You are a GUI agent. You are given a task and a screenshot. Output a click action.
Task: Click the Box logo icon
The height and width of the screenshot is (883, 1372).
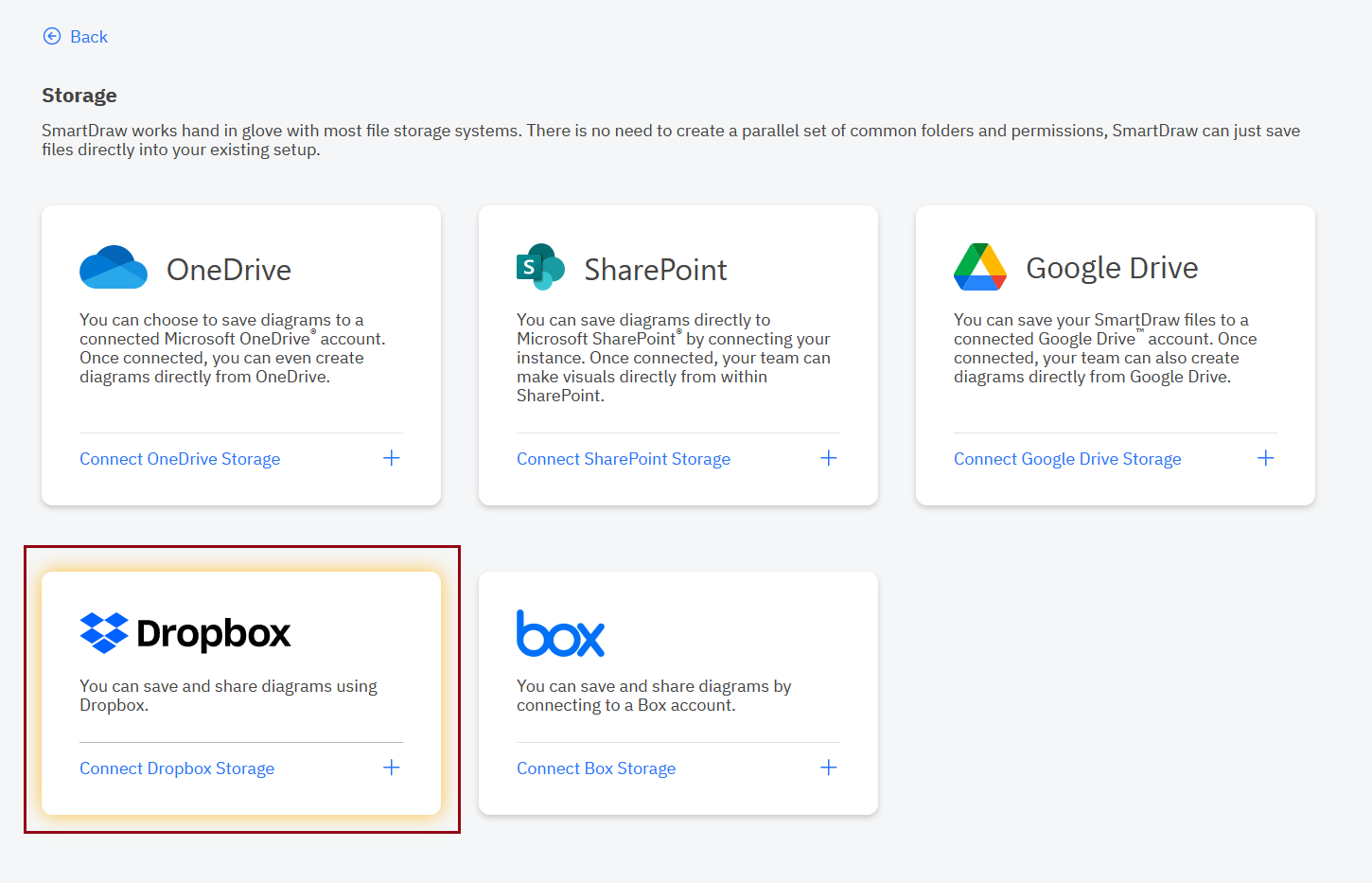pos(560,634)
